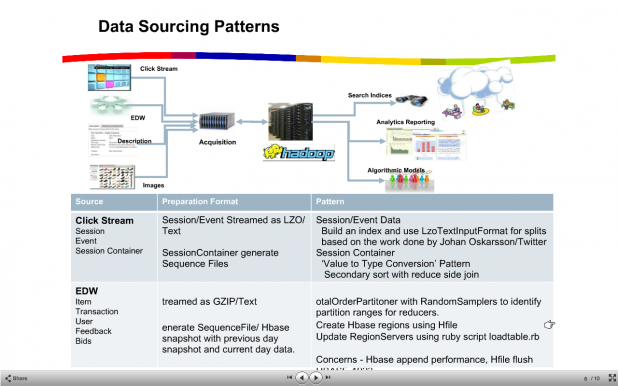Click the Search Indices label
618x386 pixels.
click(370, 95)
